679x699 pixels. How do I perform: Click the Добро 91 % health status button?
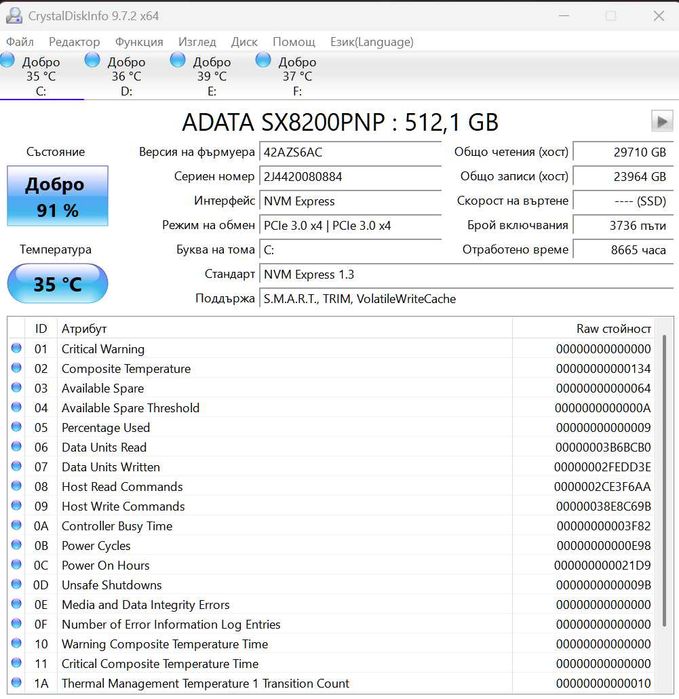tap(58, 196)
